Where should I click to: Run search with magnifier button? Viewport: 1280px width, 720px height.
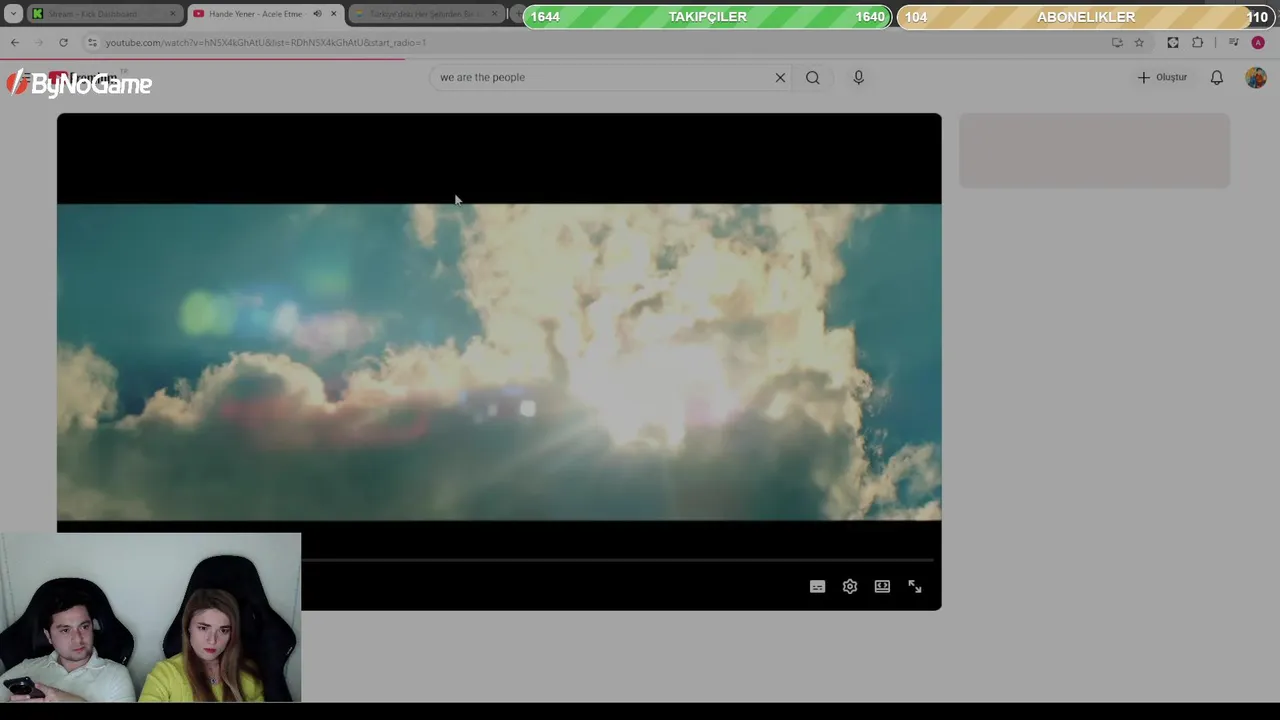[x=813, y=77]
